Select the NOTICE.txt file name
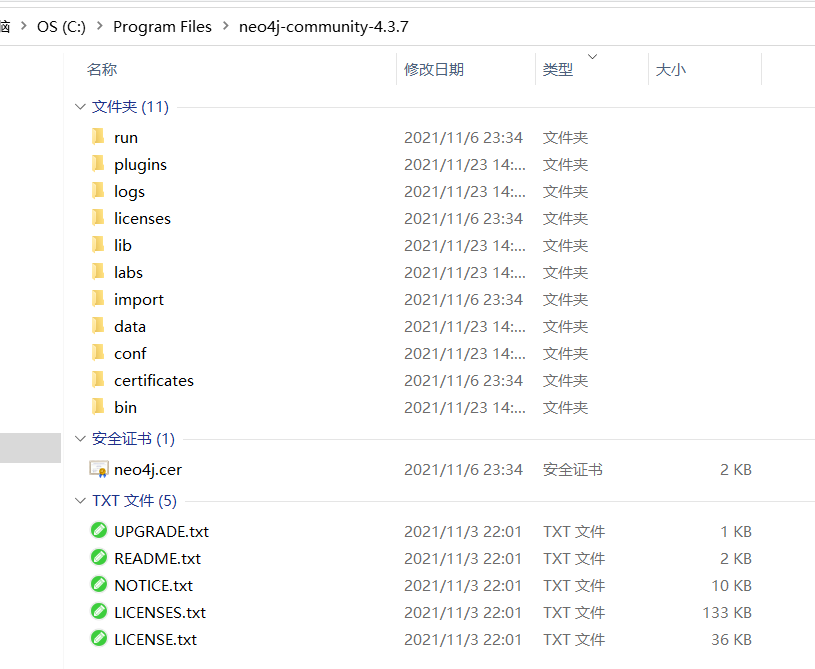Image resolution: width=815 pixels, height=669 pixels. 153,585
